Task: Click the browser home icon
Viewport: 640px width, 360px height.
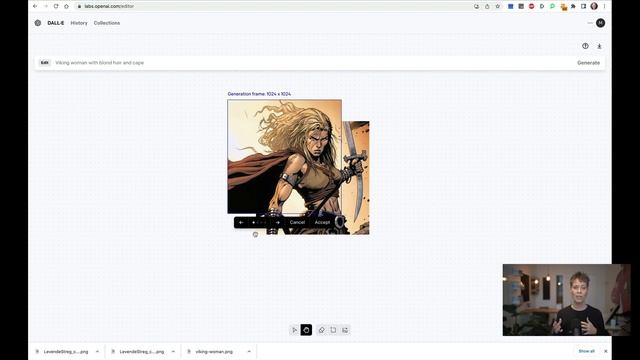Action: tap(67, 6)
